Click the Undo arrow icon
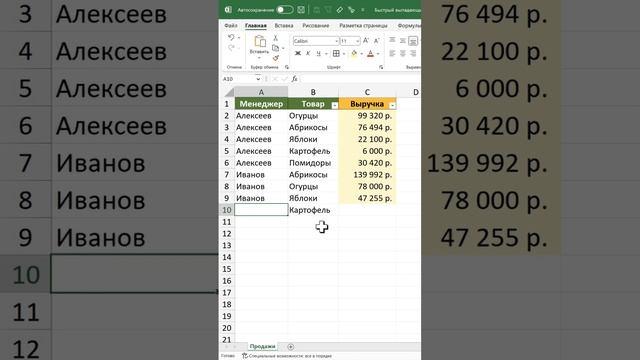This screenshot has width=640, height=360. 231,38
